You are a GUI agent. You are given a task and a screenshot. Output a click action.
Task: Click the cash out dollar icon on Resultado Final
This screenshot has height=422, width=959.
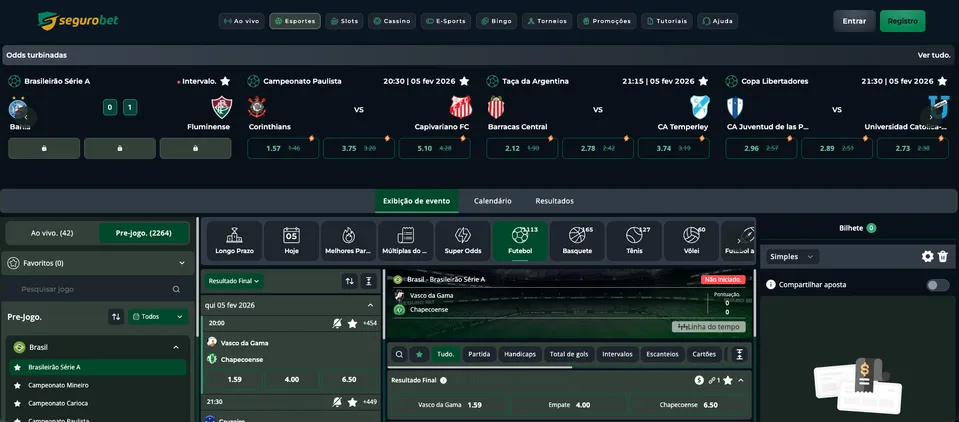(x=699, y=380)
